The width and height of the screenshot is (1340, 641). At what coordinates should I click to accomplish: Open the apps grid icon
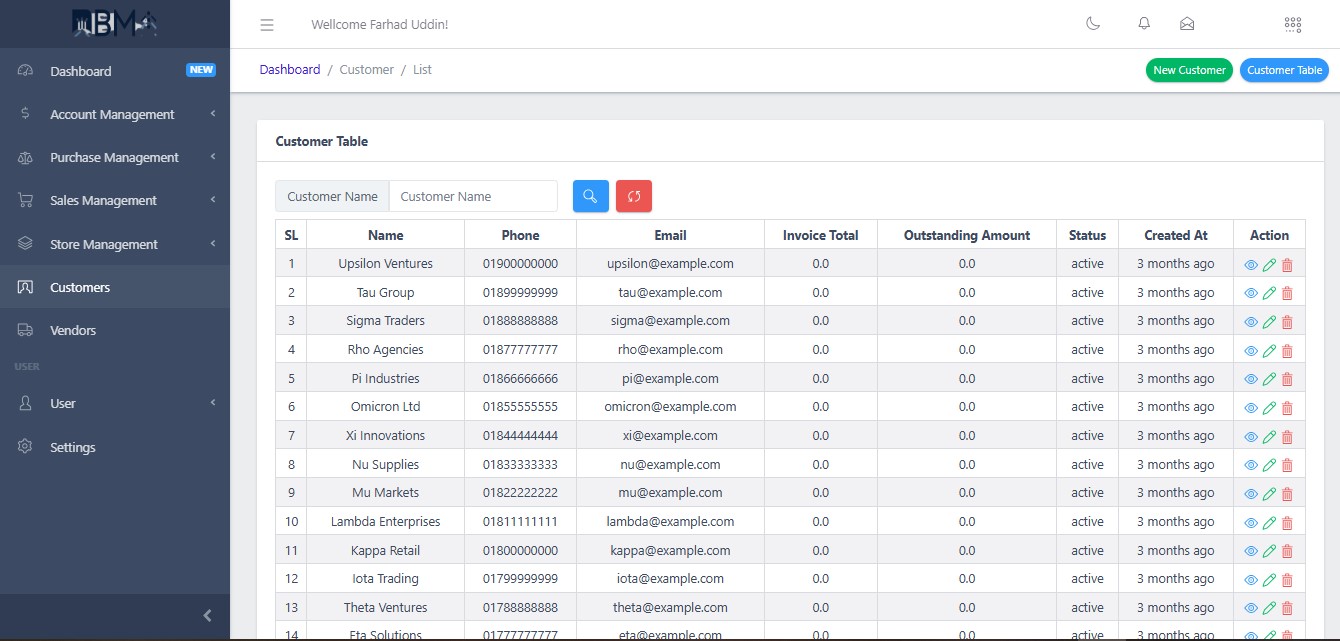click(x=1292, y=24)
